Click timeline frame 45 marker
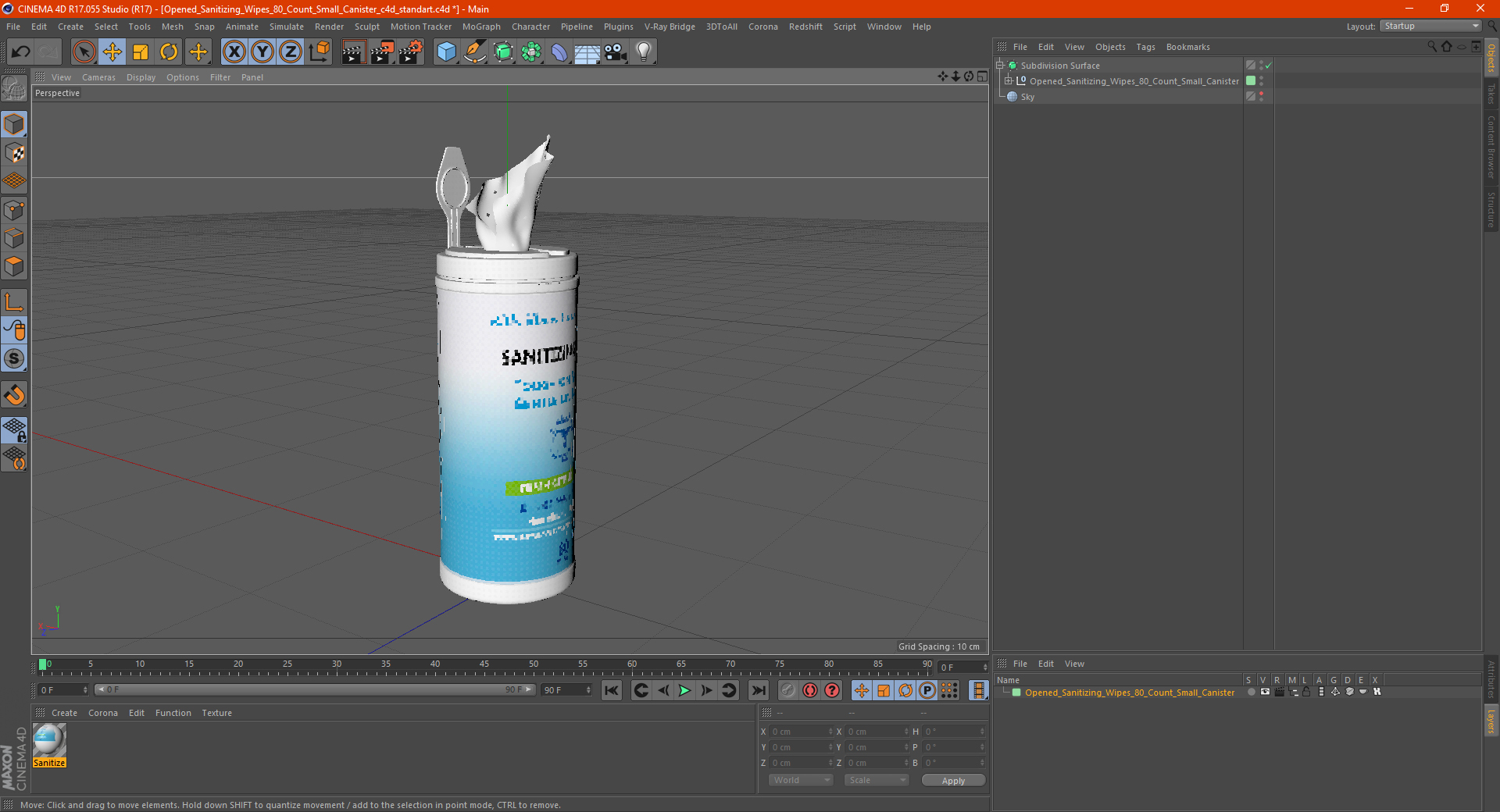This screenshot has width=1500, height=812. pos(484,664)
